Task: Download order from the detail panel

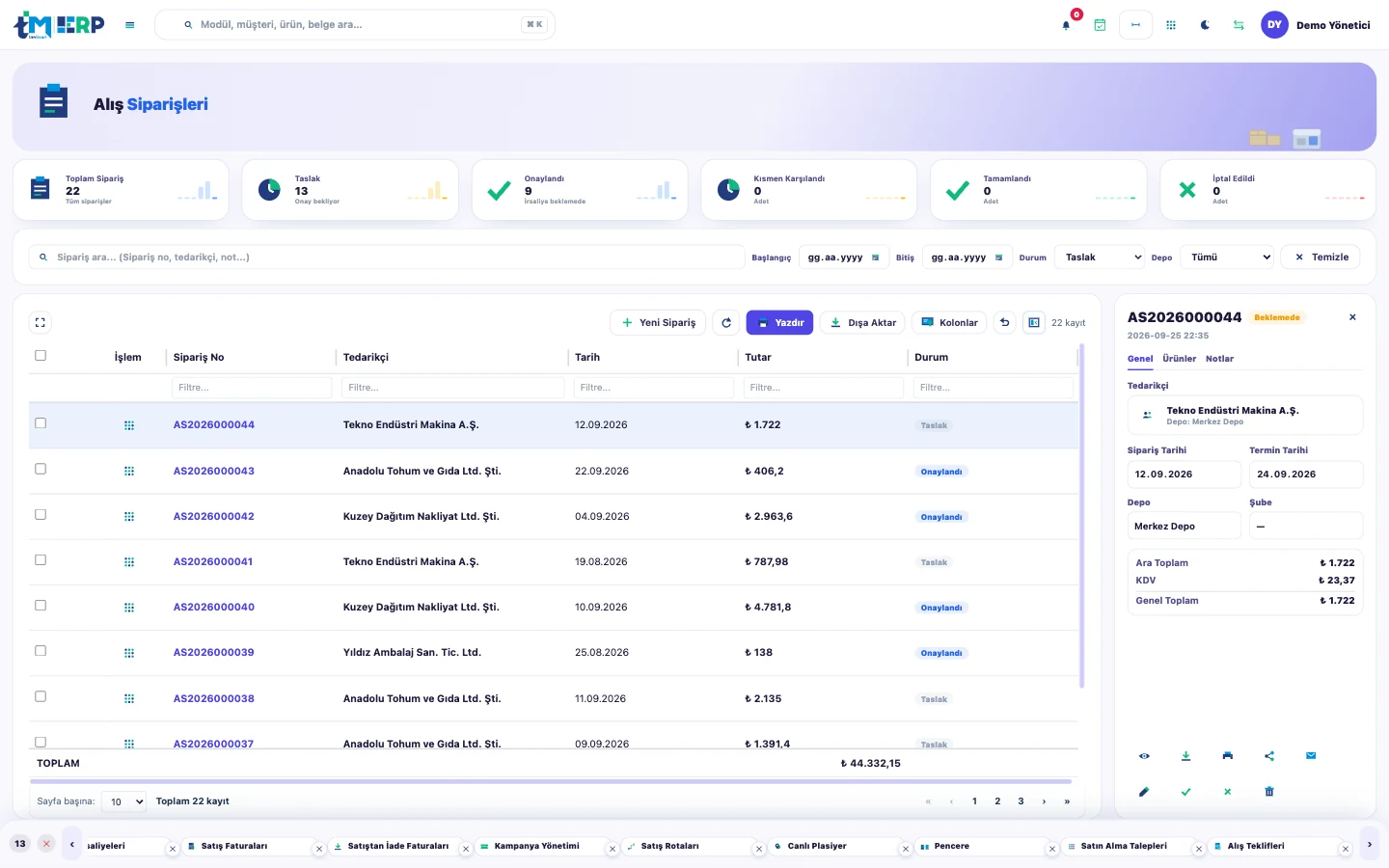Action: (1185, 756)
